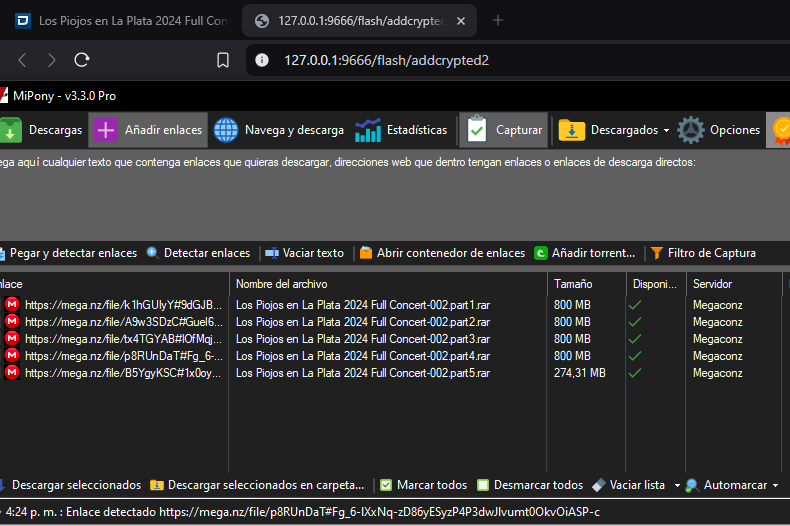Sort by Servidor column header

pos(734,284)
